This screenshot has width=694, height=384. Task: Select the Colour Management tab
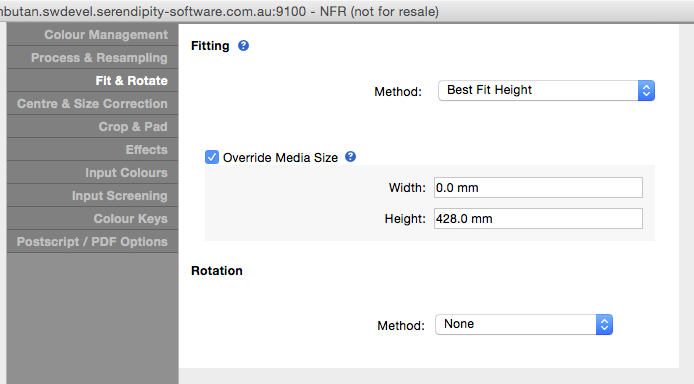point(93,35)
